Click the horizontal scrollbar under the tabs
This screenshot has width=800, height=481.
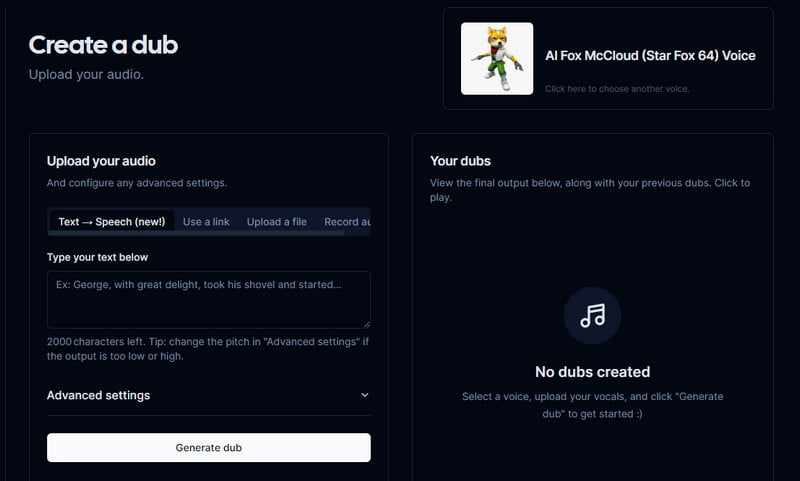tap(200, 234)
